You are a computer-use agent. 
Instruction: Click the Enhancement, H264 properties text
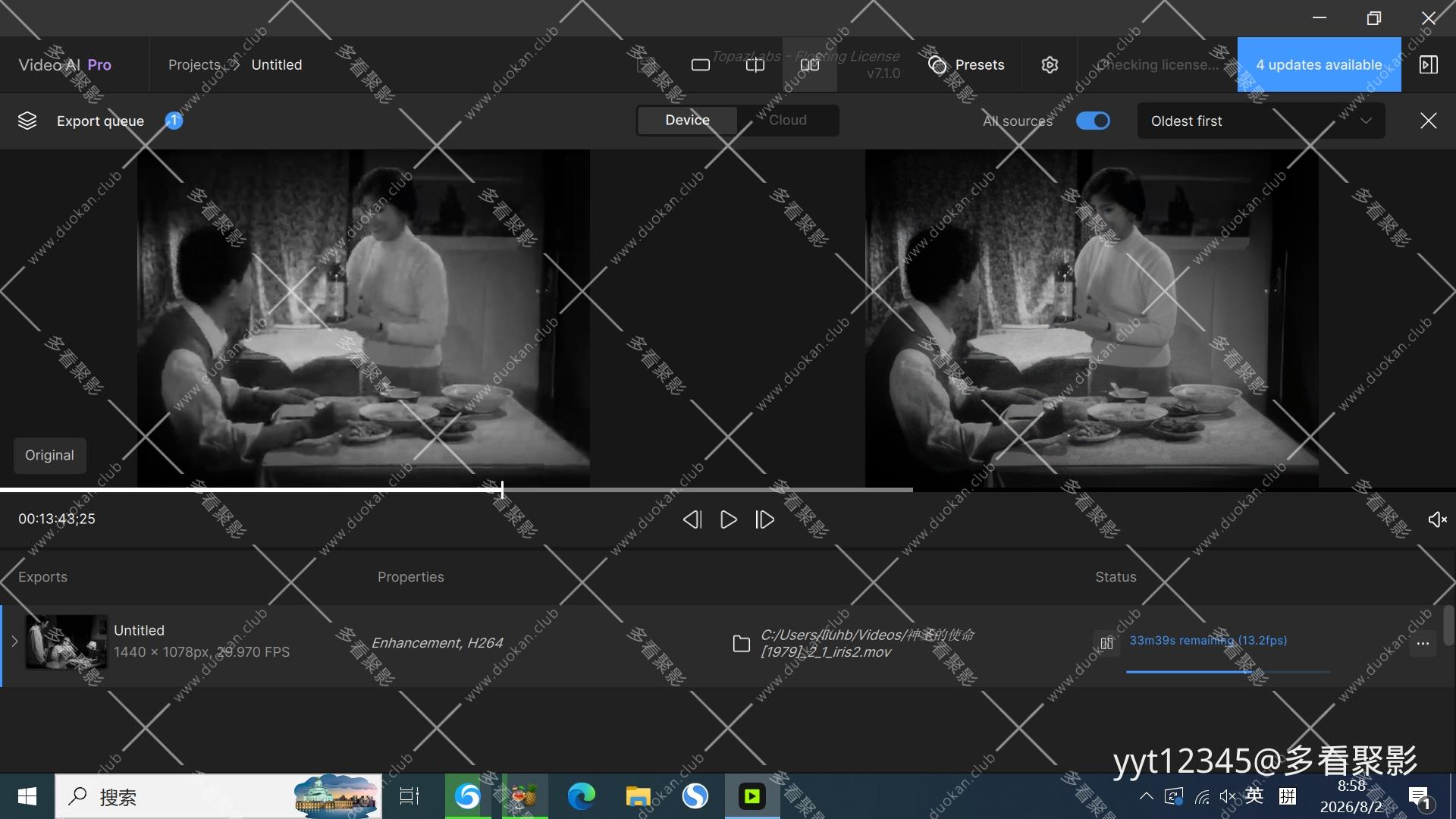tap(438, 643)
